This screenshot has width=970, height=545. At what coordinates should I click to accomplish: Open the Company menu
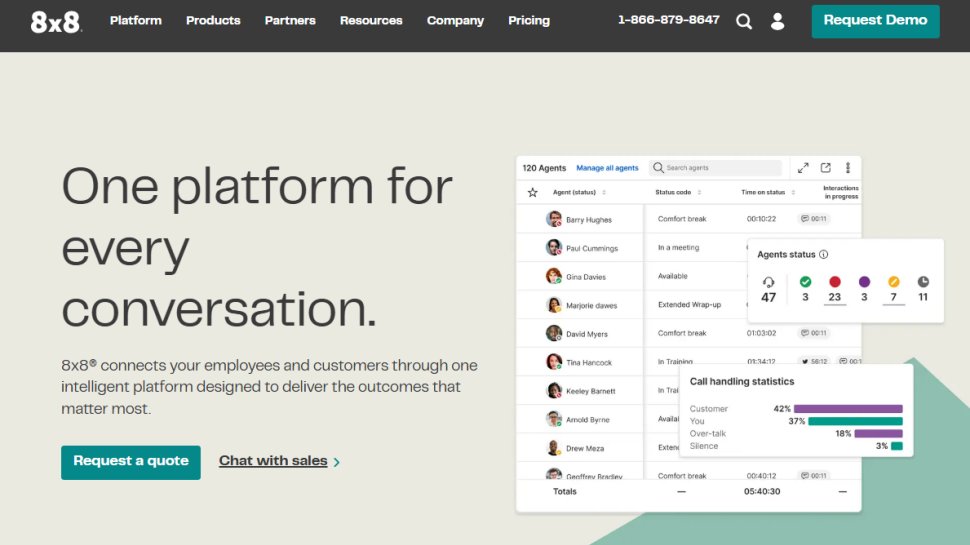(x=455, y=20)
